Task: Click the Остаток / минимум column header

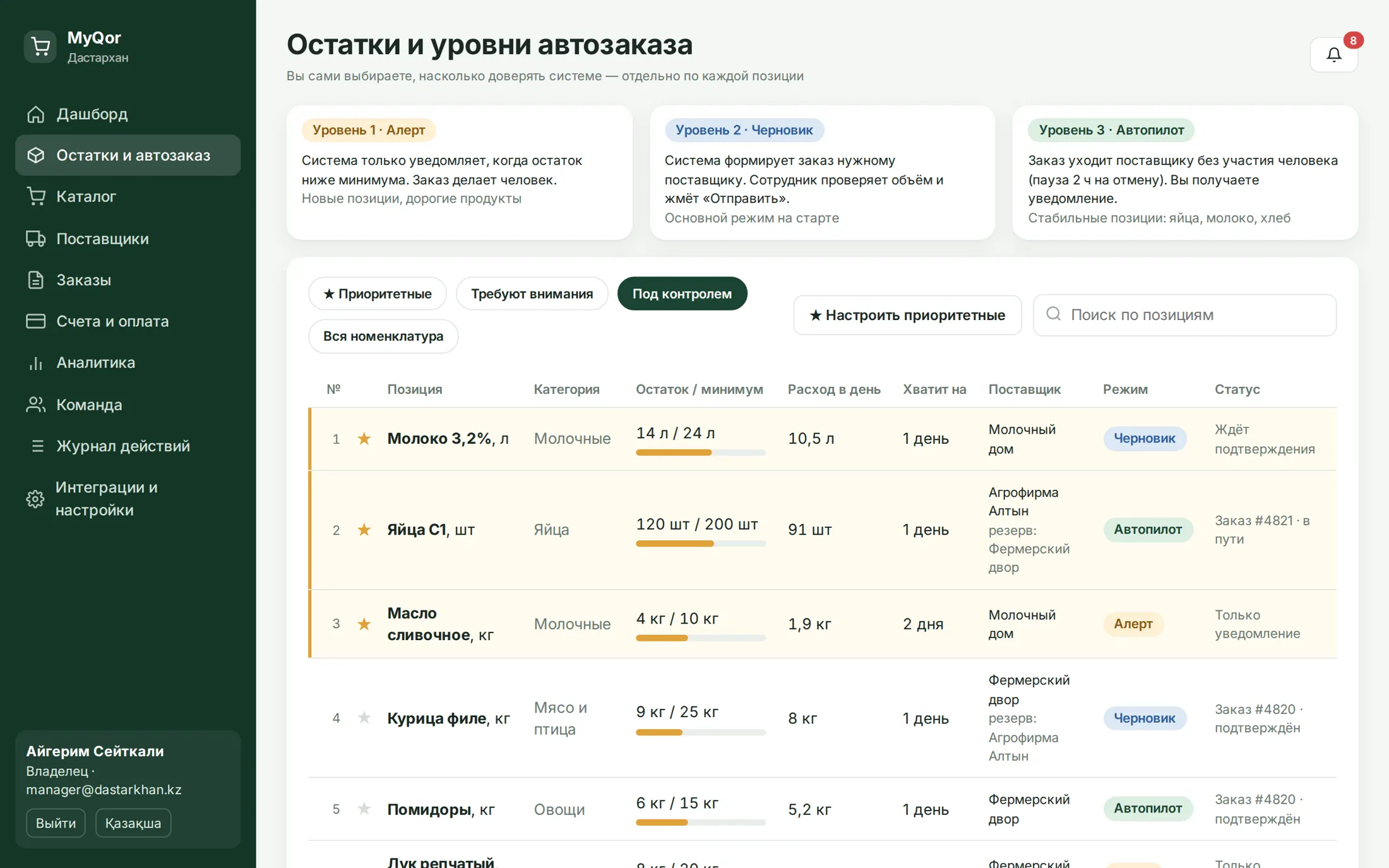Action: pos(699,389)
